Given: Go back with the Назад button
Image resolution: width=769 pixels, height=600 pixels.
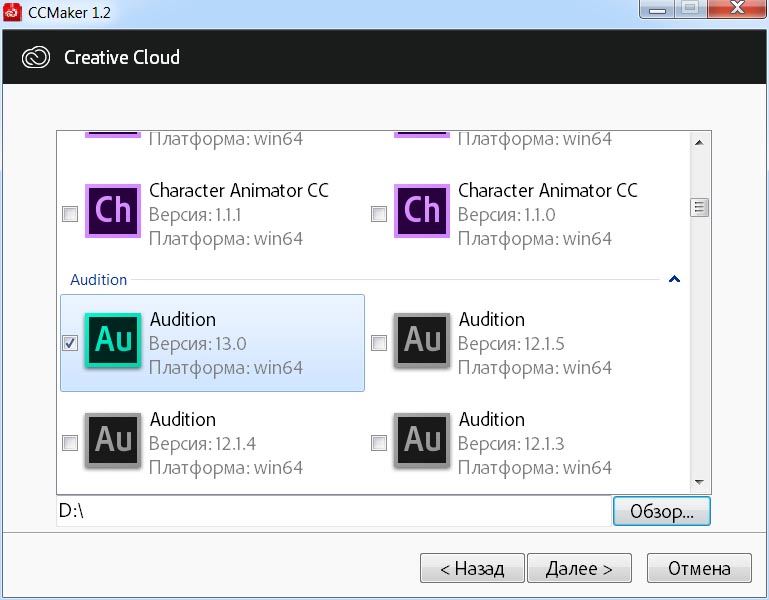Looking at the screenshot, I should [472, 568].
